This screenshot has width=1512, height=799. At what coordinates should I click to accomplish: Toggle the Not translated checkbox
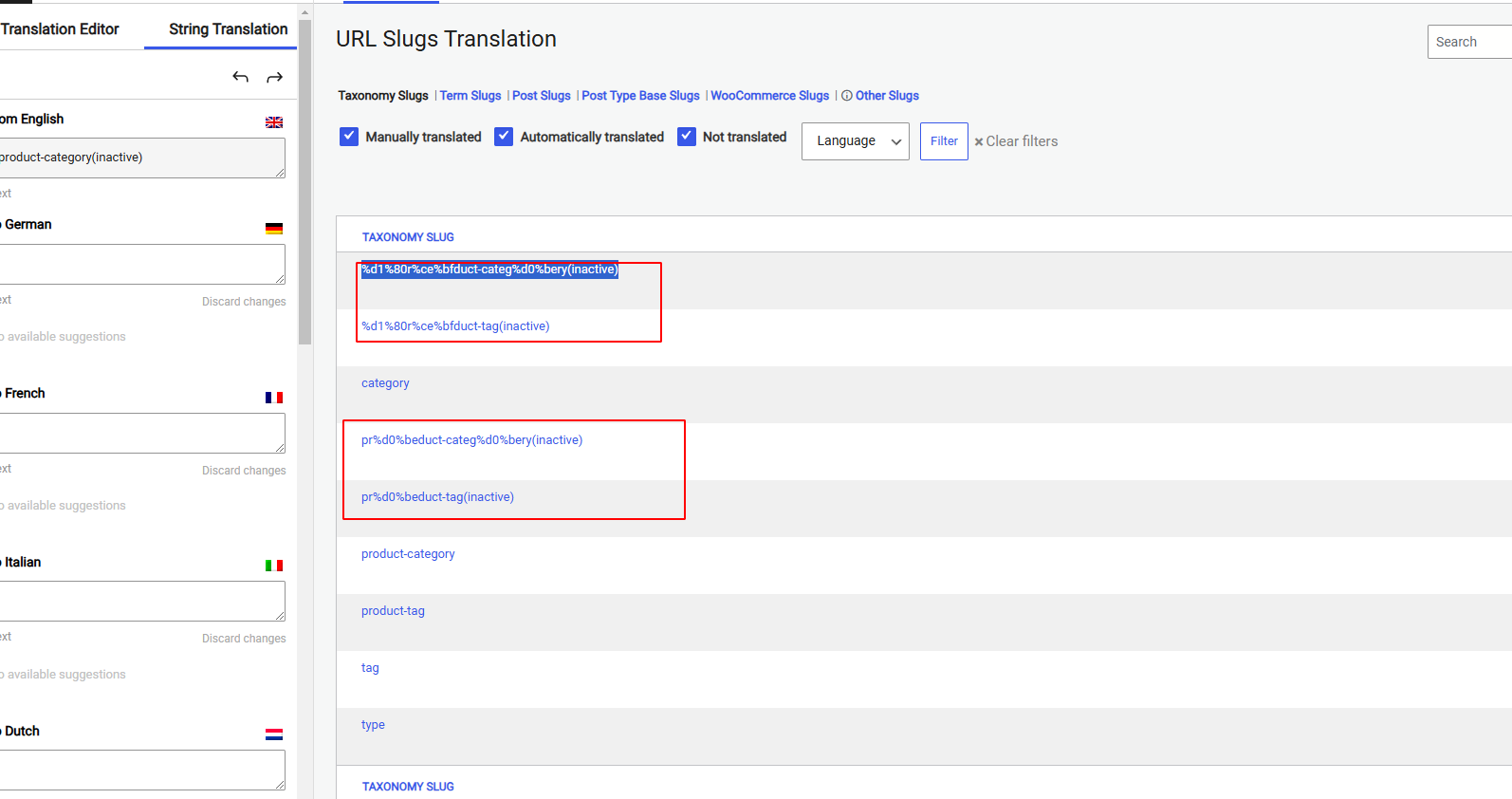coord(687,137)
